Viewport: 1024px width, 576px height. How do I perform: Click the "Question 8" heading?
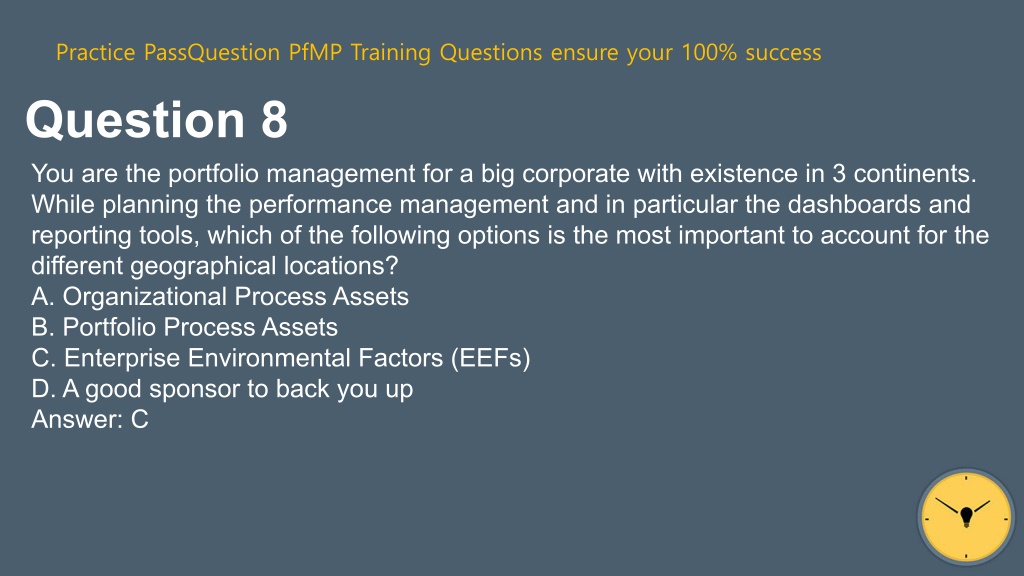[x=157, y=120]
